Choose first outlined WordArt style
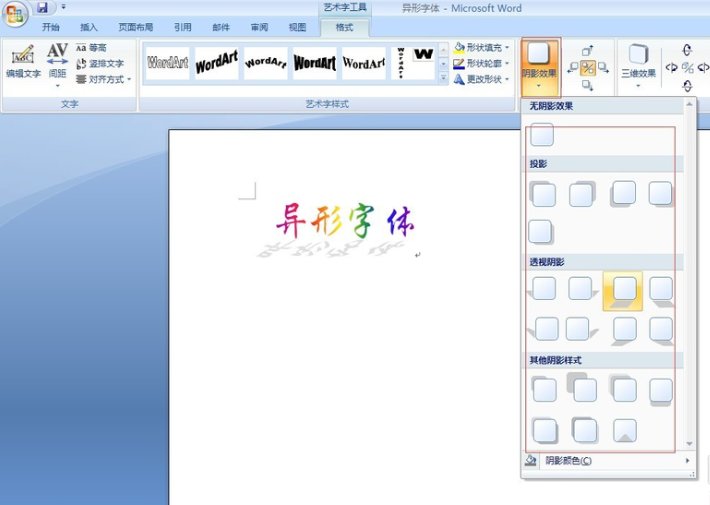The height and width of the screenshot is (505, 710). coord(168,63)
